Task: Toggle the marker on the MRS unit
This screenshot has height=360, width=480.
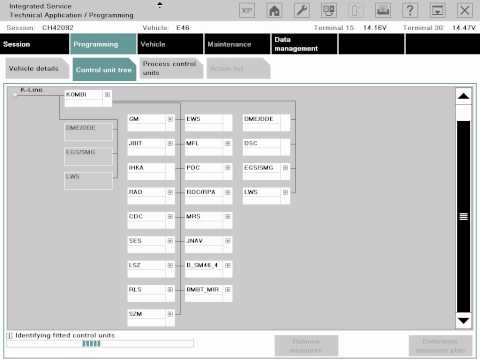Action: tap(228, 217)
